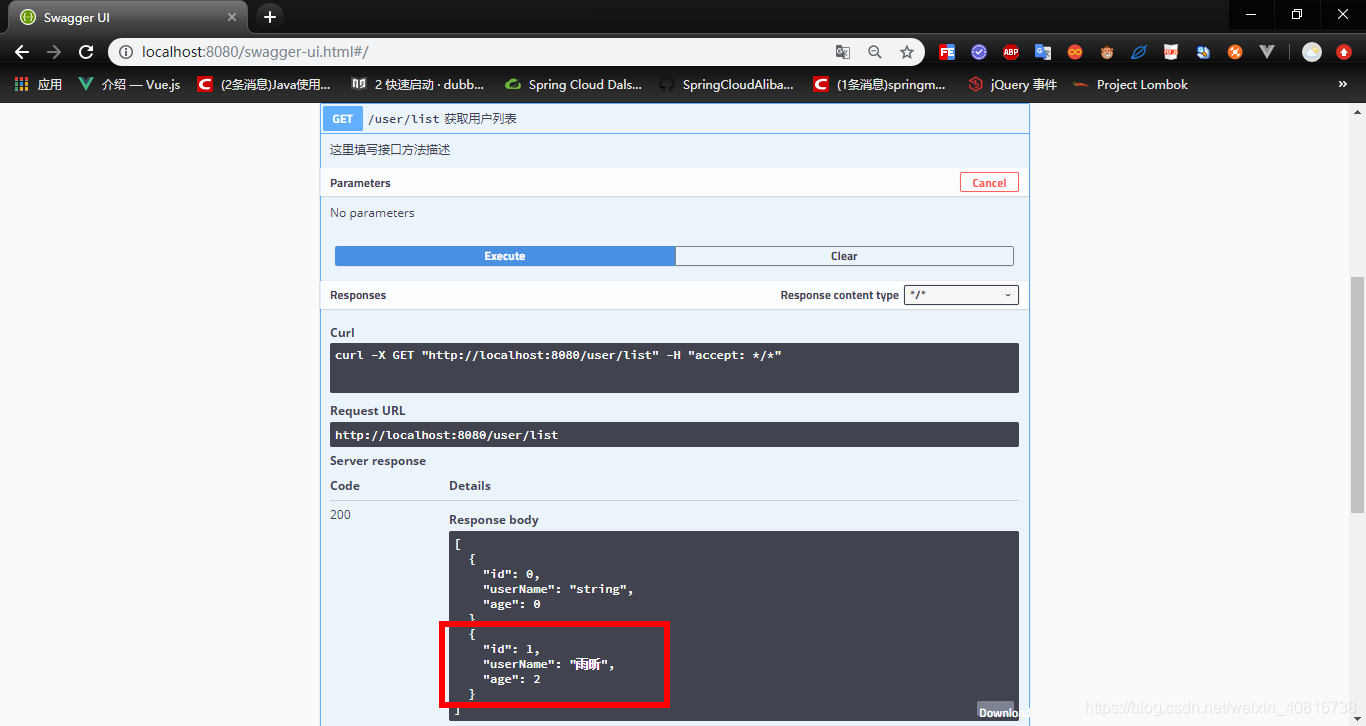The image size is (1366, 726).
Task: Click the Clear button
Action: click(844, 256)
